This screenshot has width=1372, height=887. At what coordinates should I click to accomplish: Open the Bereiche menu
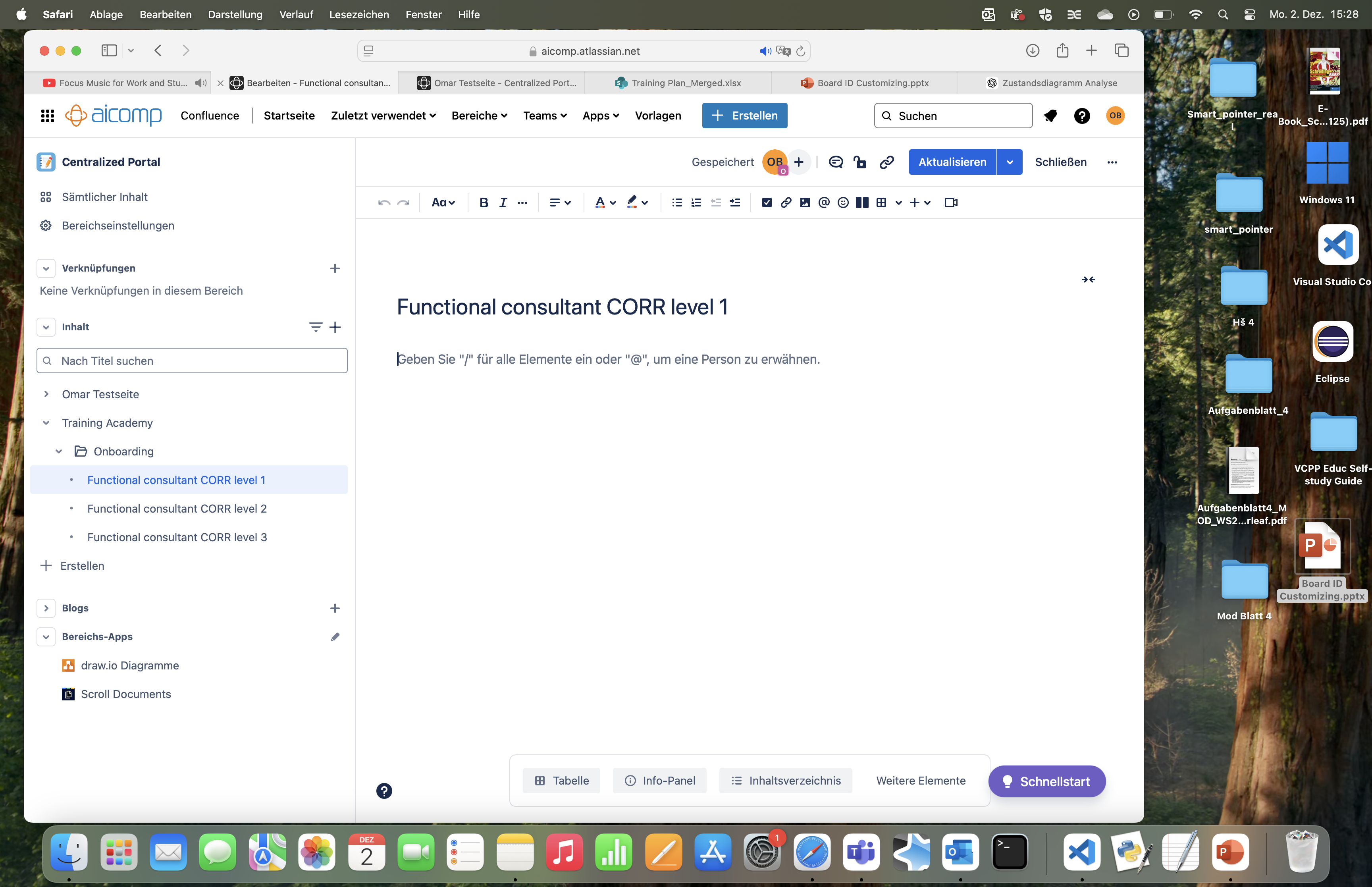[480, 116]
